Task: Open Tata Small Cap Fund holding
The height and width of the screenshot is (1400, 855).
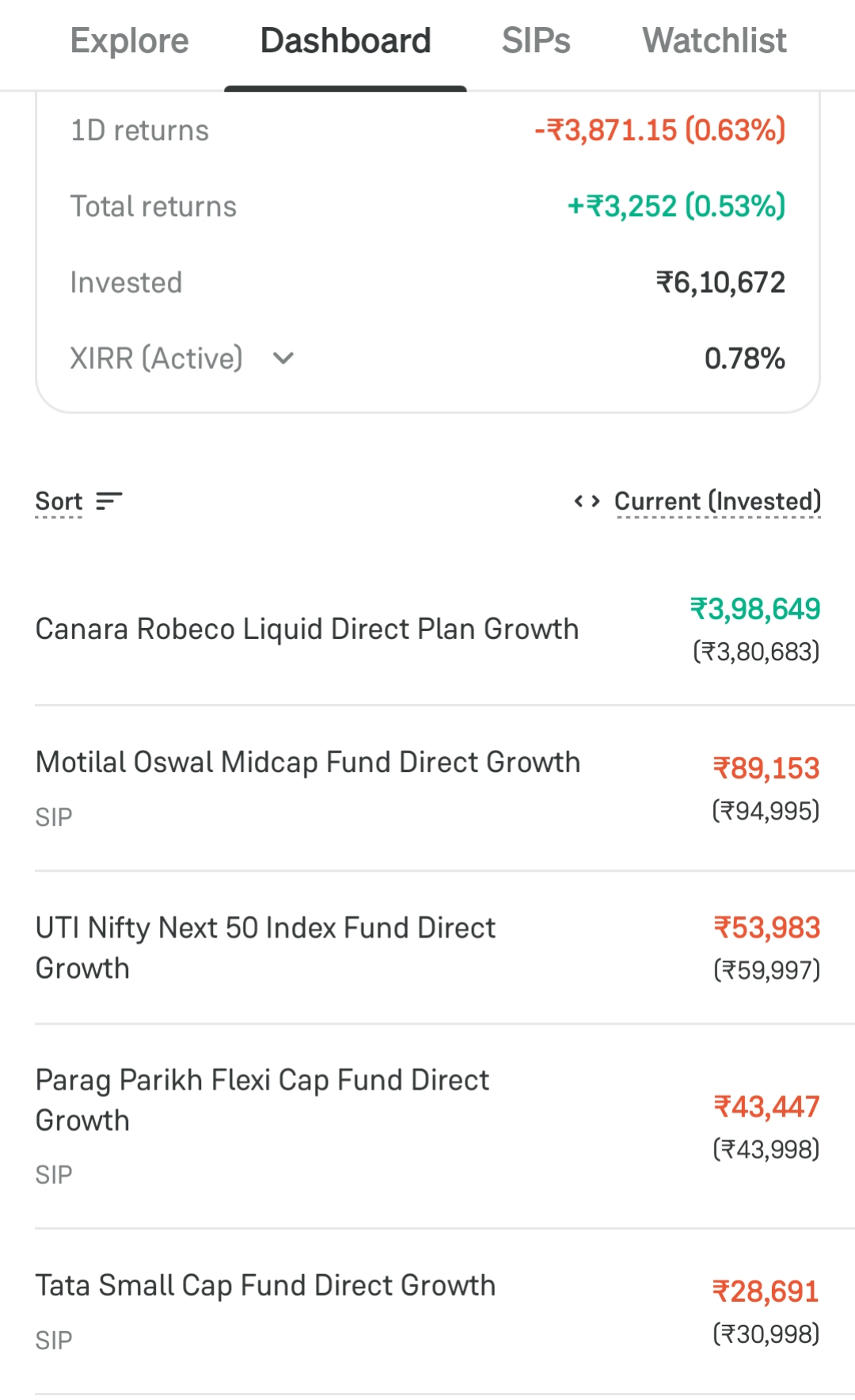Action: [265, 1286]
